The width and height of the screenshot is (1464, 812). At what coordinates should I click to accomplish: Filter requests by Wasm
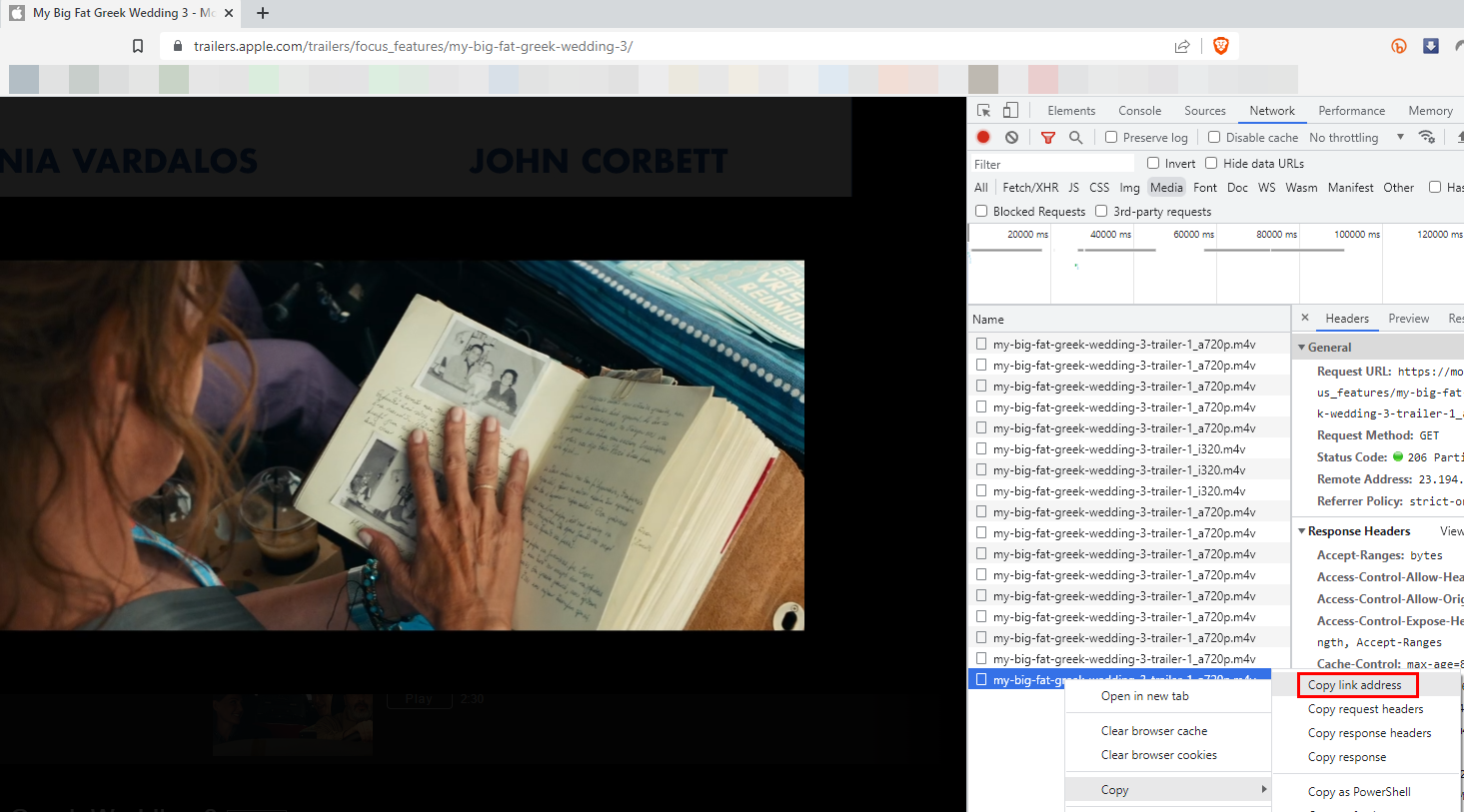1301,188
